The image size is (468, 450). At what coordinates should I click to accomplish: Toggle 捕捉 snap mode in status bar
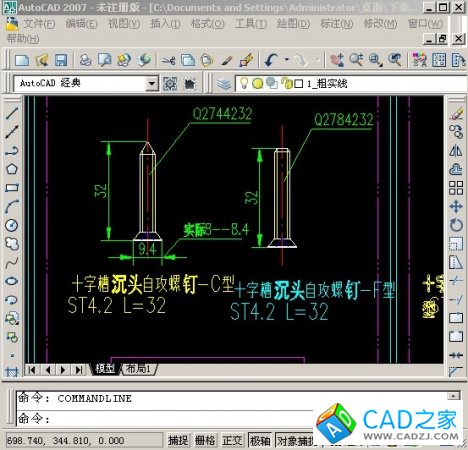pos(178,440)
